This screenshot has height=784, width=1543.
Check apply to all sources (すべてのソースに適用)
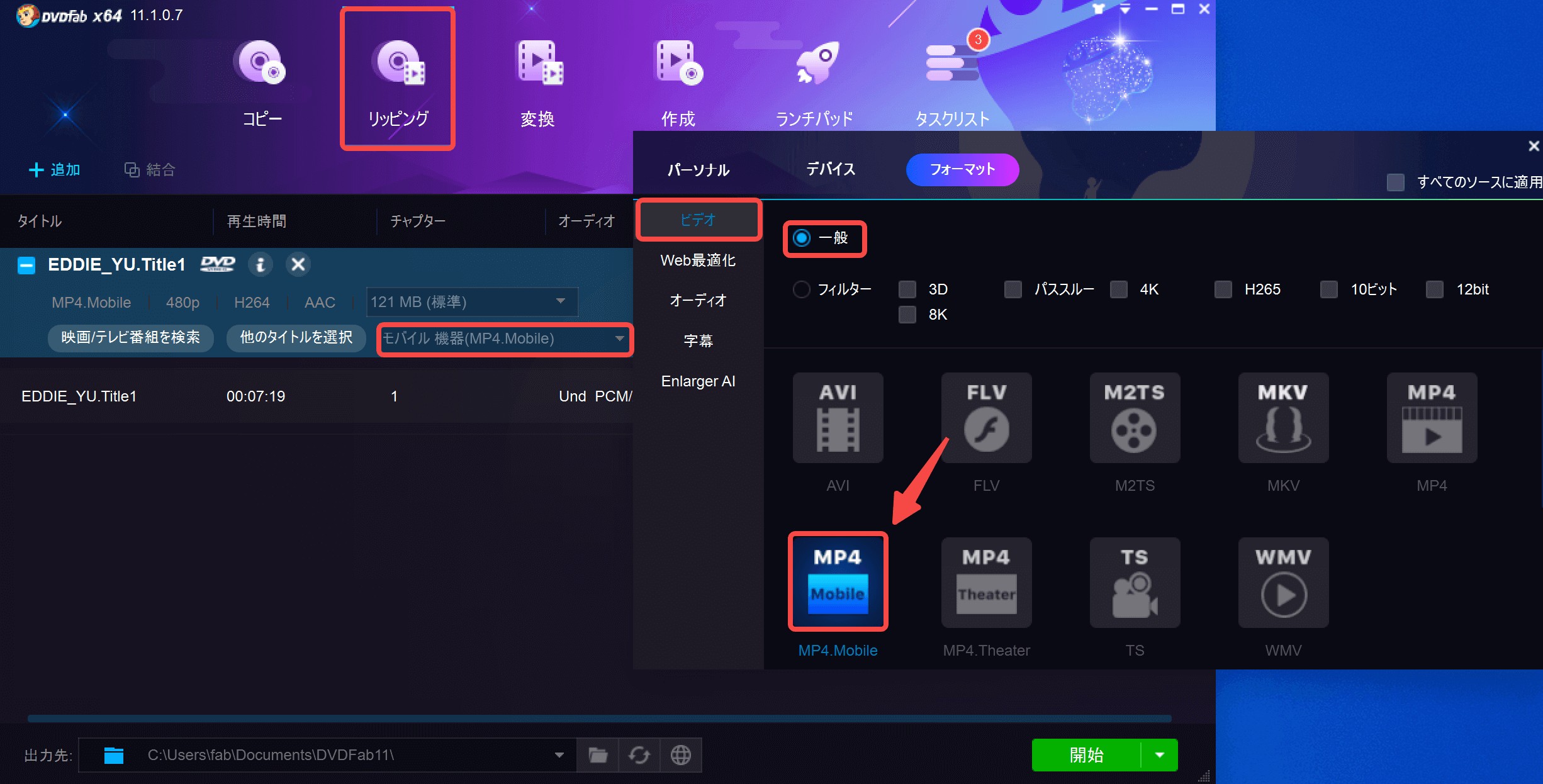coord(1396,182)
